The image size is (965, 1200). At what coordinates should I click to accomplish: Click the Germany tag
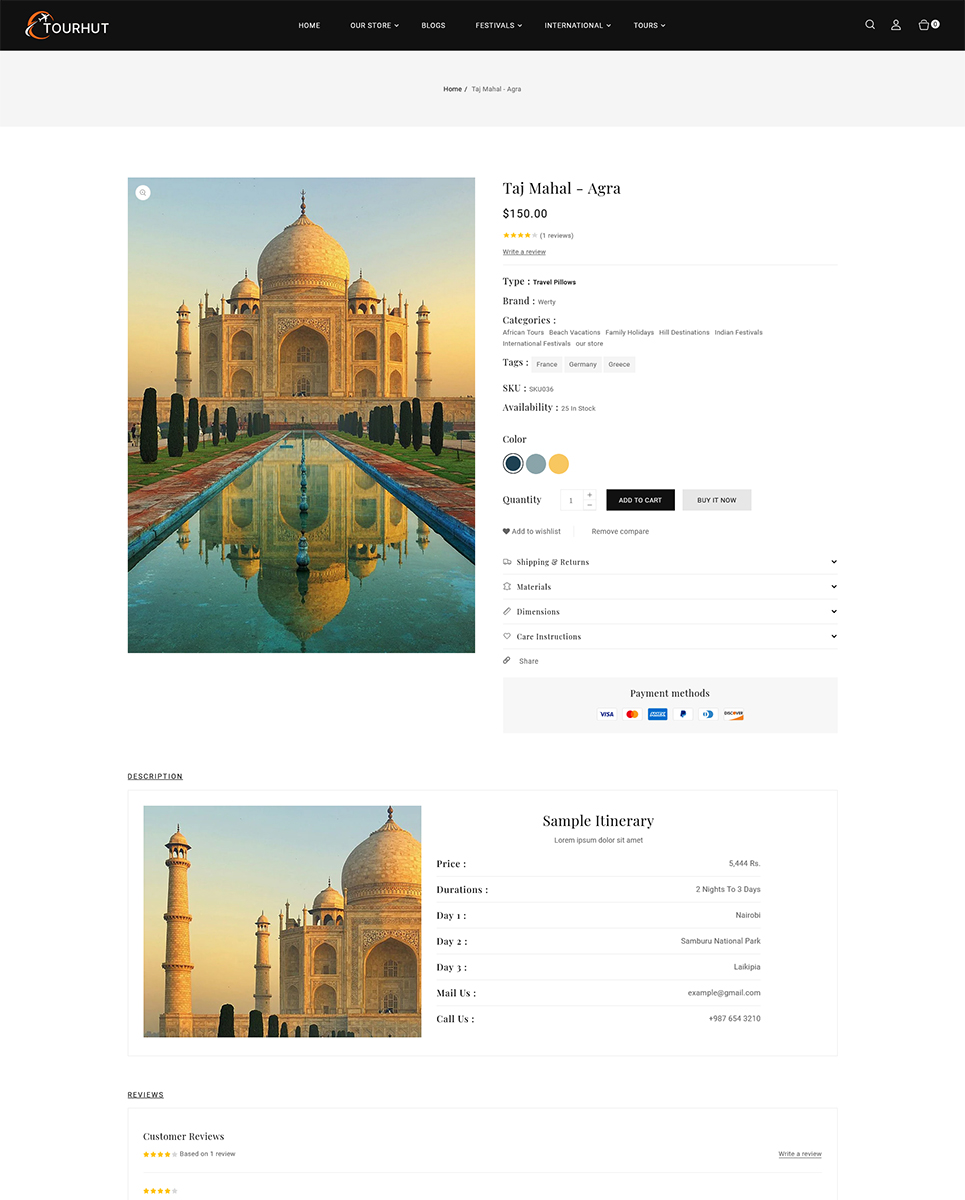pyautogui.click(x=583, y=364)
